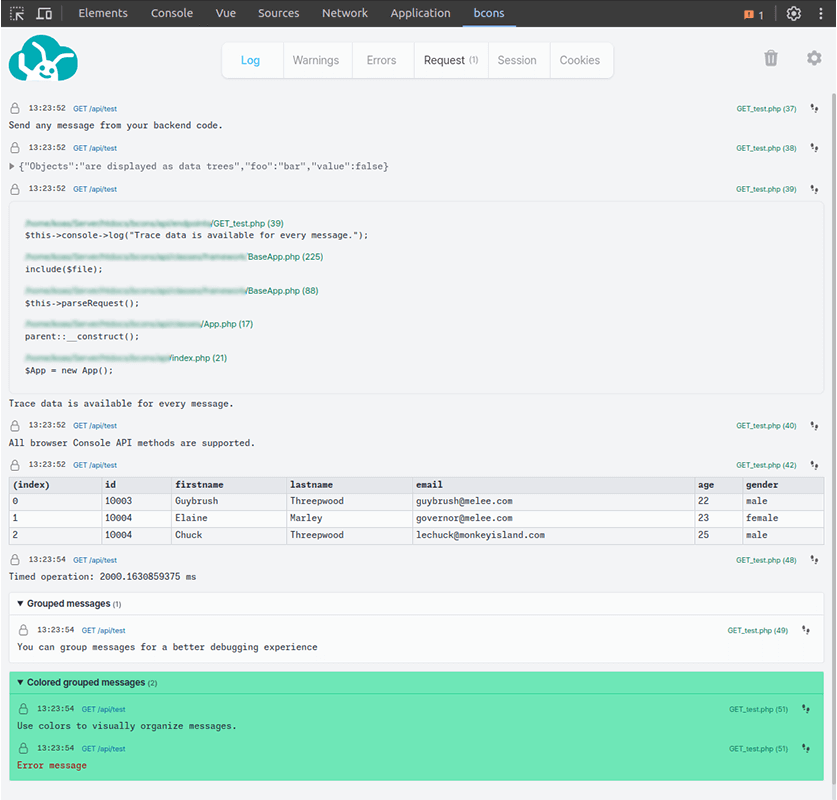Open the Application DevTools tab
This screenshot has width=837, height=800.
click(x=421, y=13)
